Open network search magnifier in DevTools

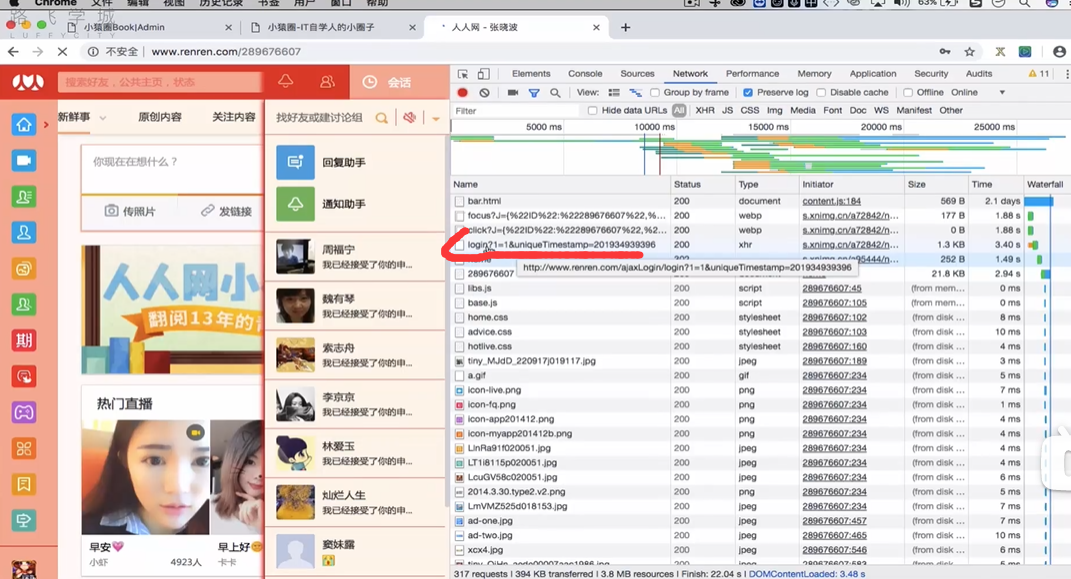(x=555, y=92)
